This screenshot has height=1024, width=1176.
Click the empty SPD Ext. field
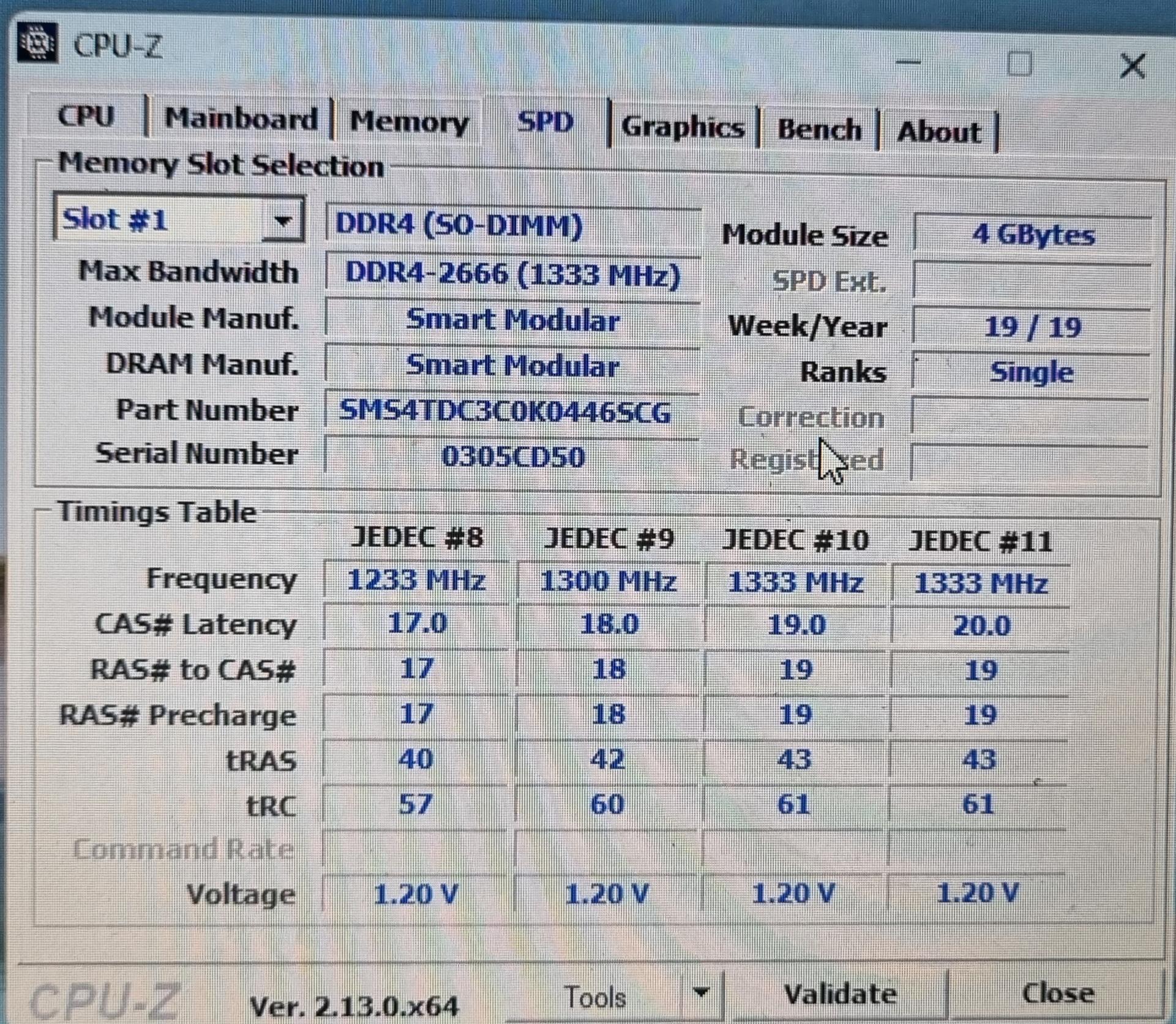click(x=1032, y=281)
